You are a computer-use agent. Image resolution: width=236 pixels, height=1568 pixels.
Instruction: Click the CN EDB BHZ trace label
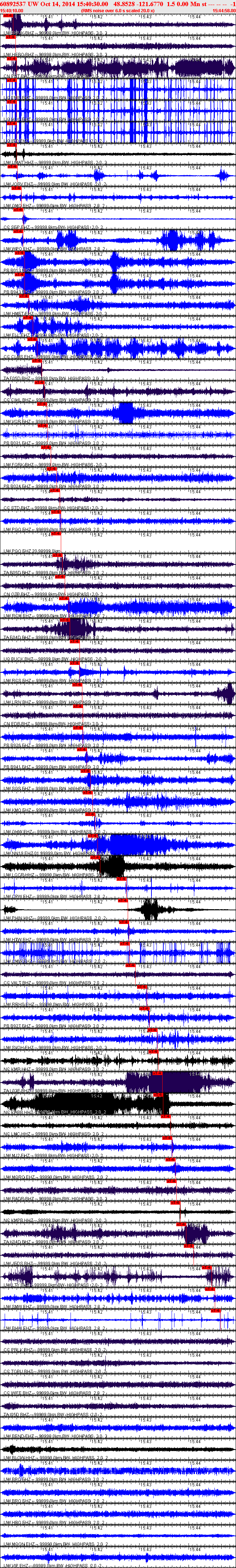[x=55, y=723]
